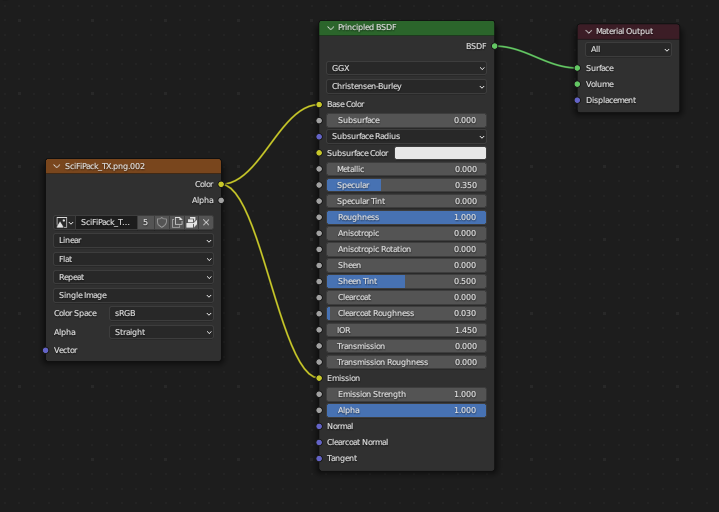The height and width of the screenshot is (512, 719).
Task: Click the Subsurface Color white swatch
Action: click(x=440, y=153)
